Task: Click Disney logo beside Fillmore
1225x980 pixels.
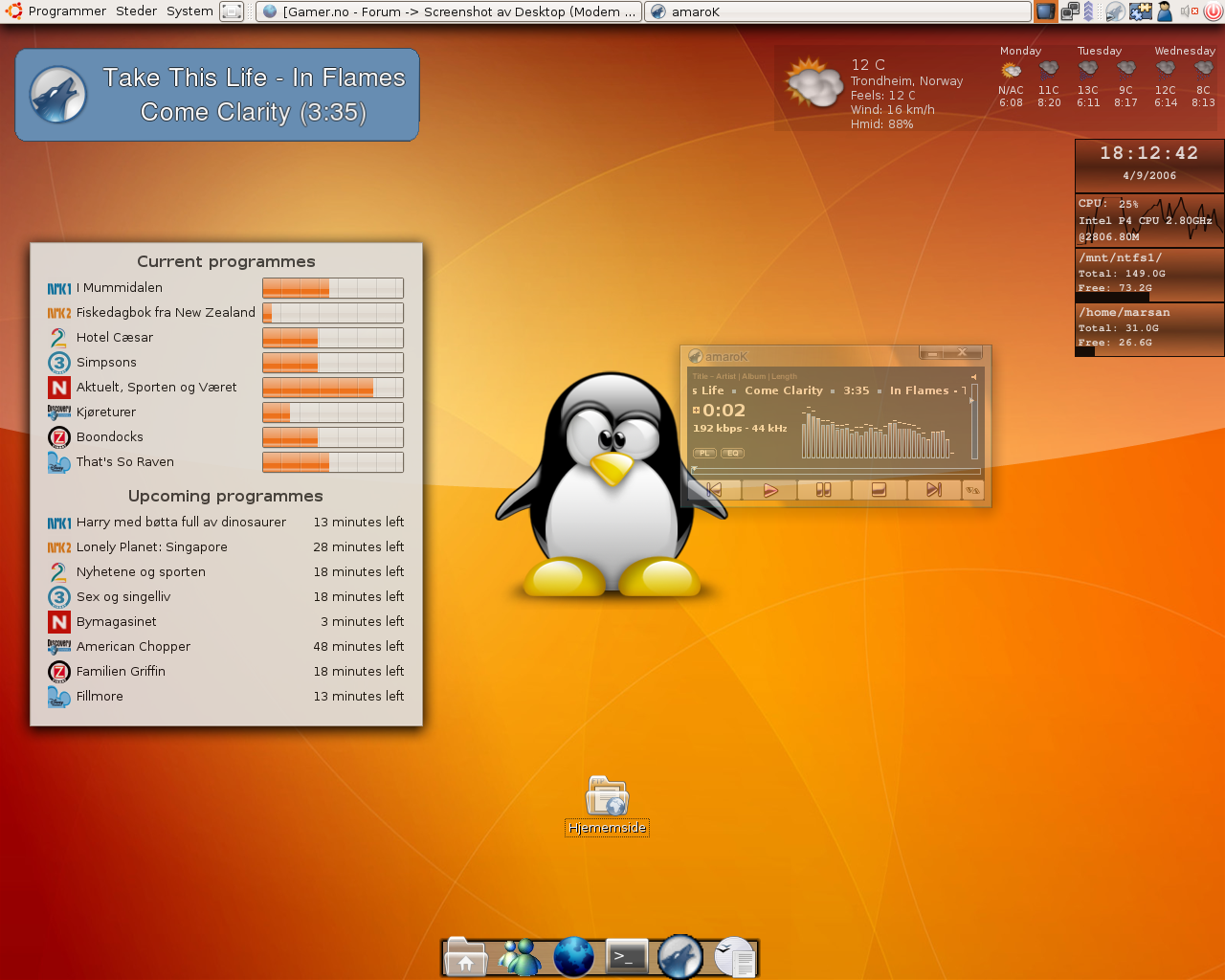Action: click(59, 697)
